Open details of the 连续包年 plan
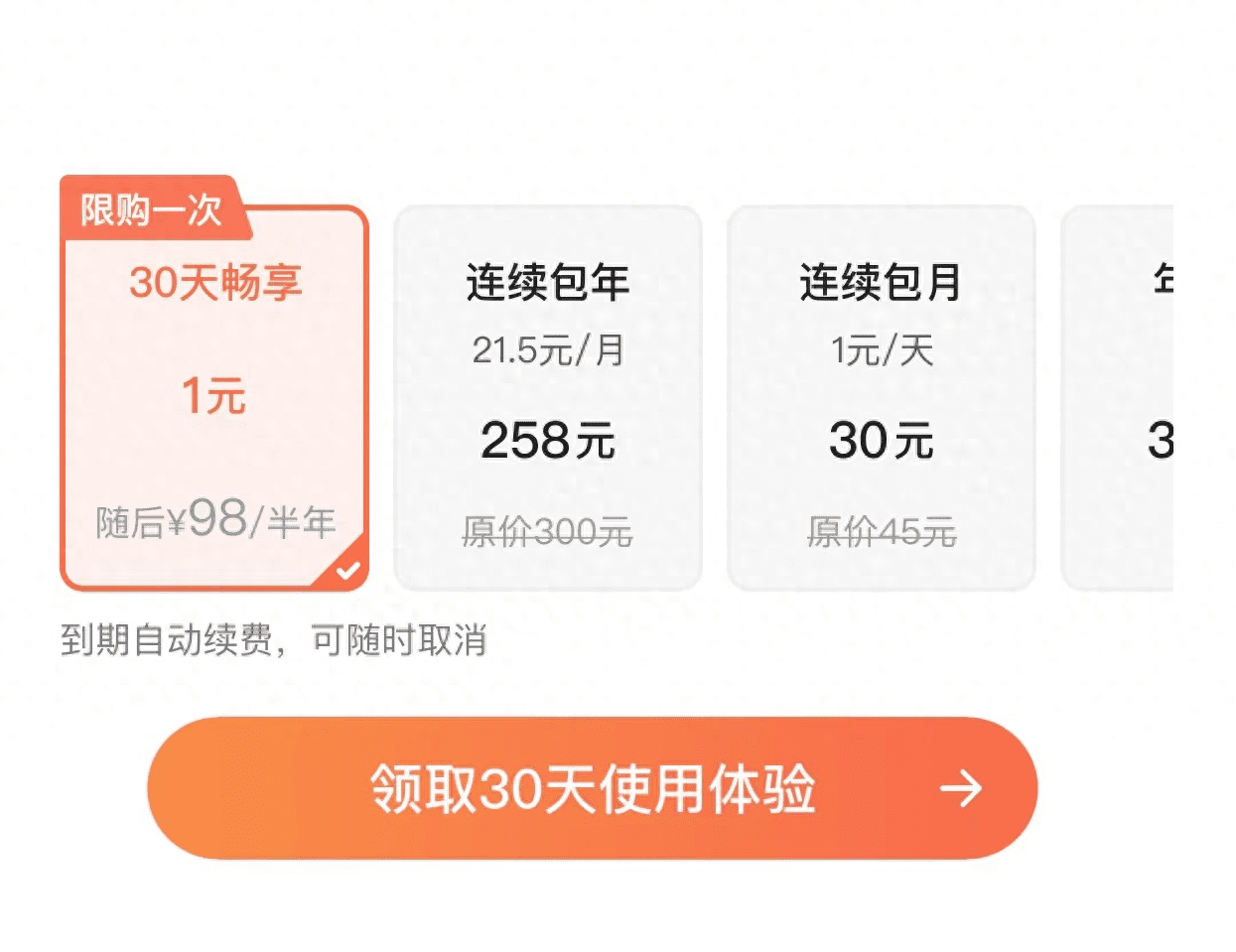1236x952 pixels. point(548,394)
